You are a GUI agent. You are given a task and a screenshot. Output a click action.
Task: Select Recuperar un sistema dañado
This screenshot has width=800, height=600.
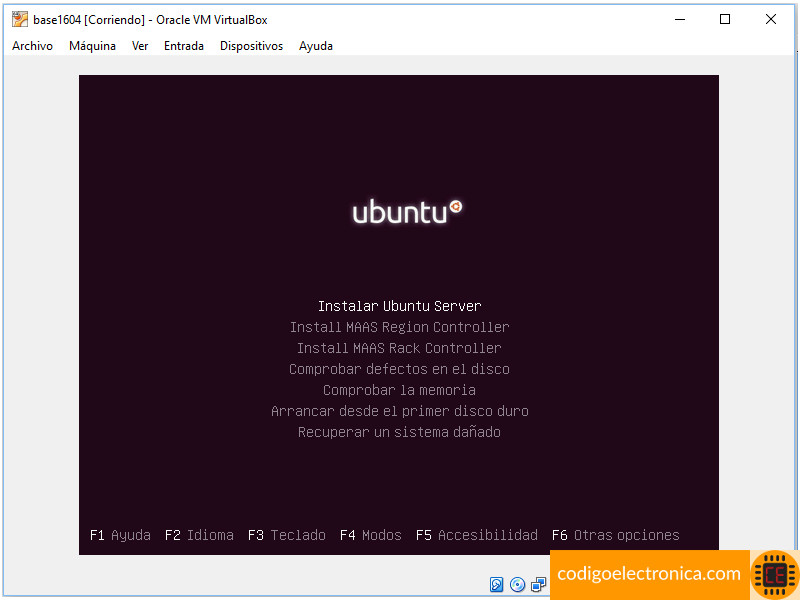(x=399, y=432)
